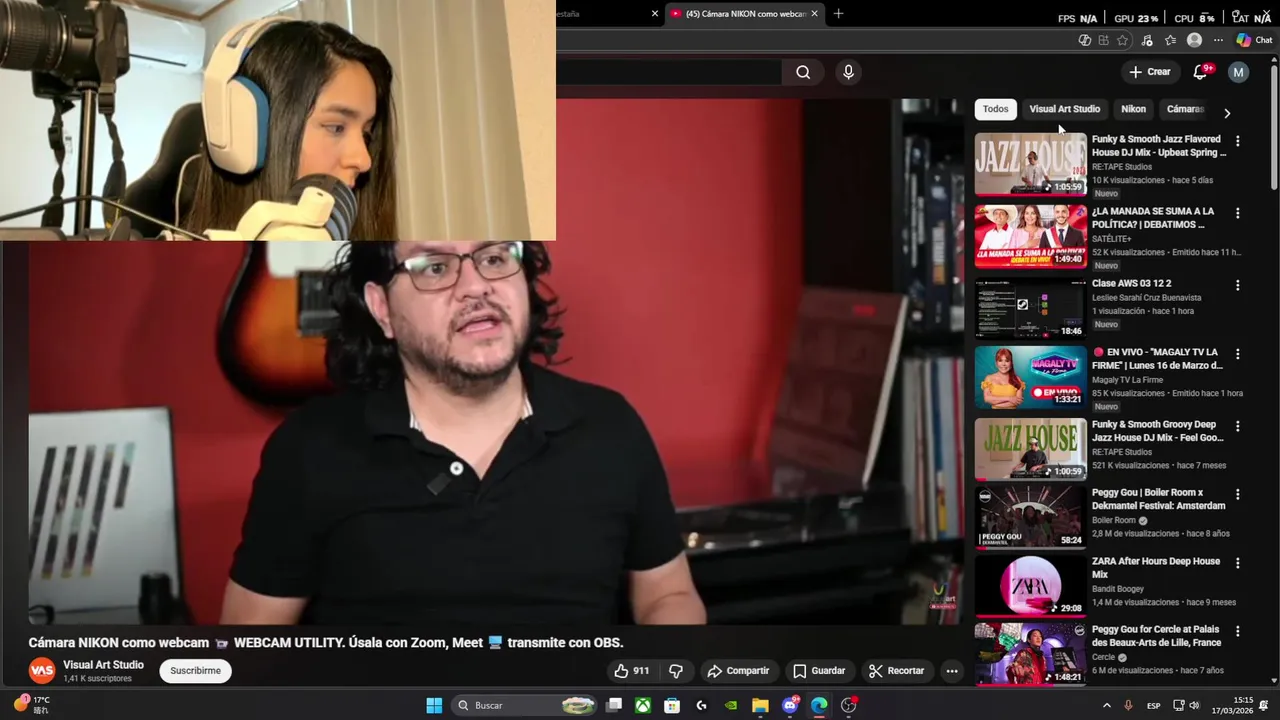The image size is (1280, 720).
Task: Open the YouTube notifications bell
Action: pos(1201,72)
